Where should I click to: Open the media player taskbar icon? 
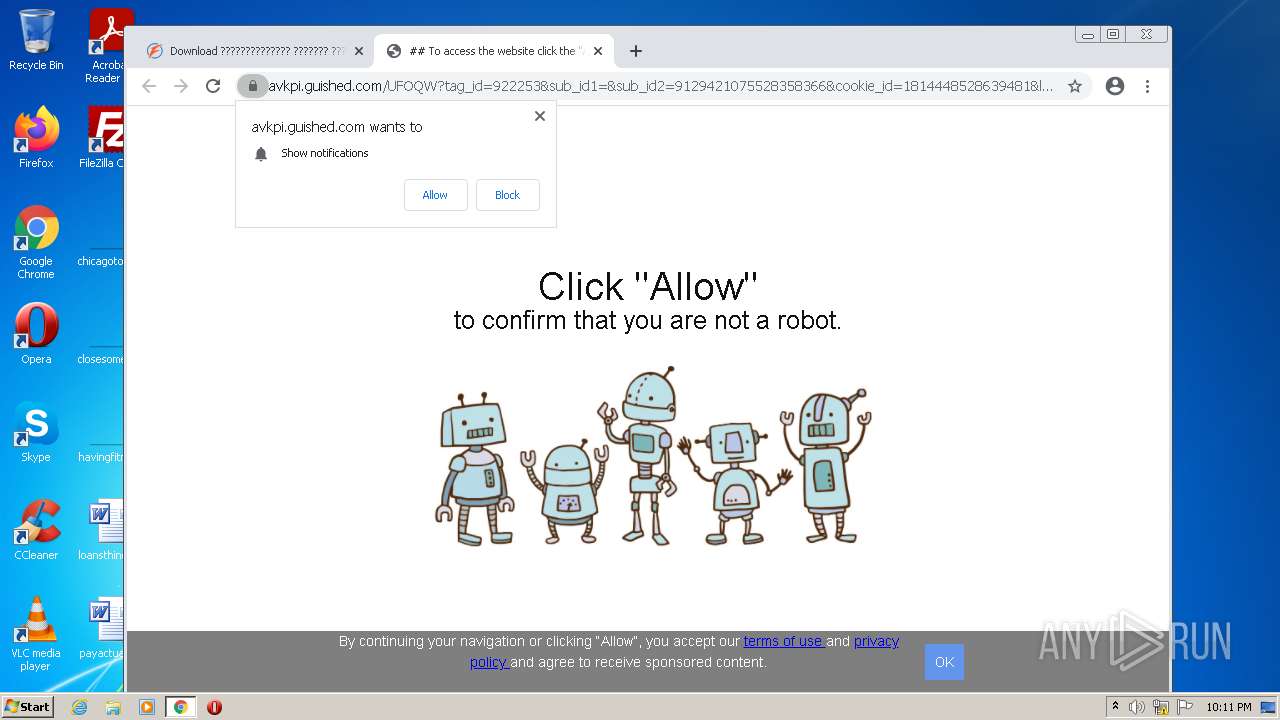(x=147, y=707)
